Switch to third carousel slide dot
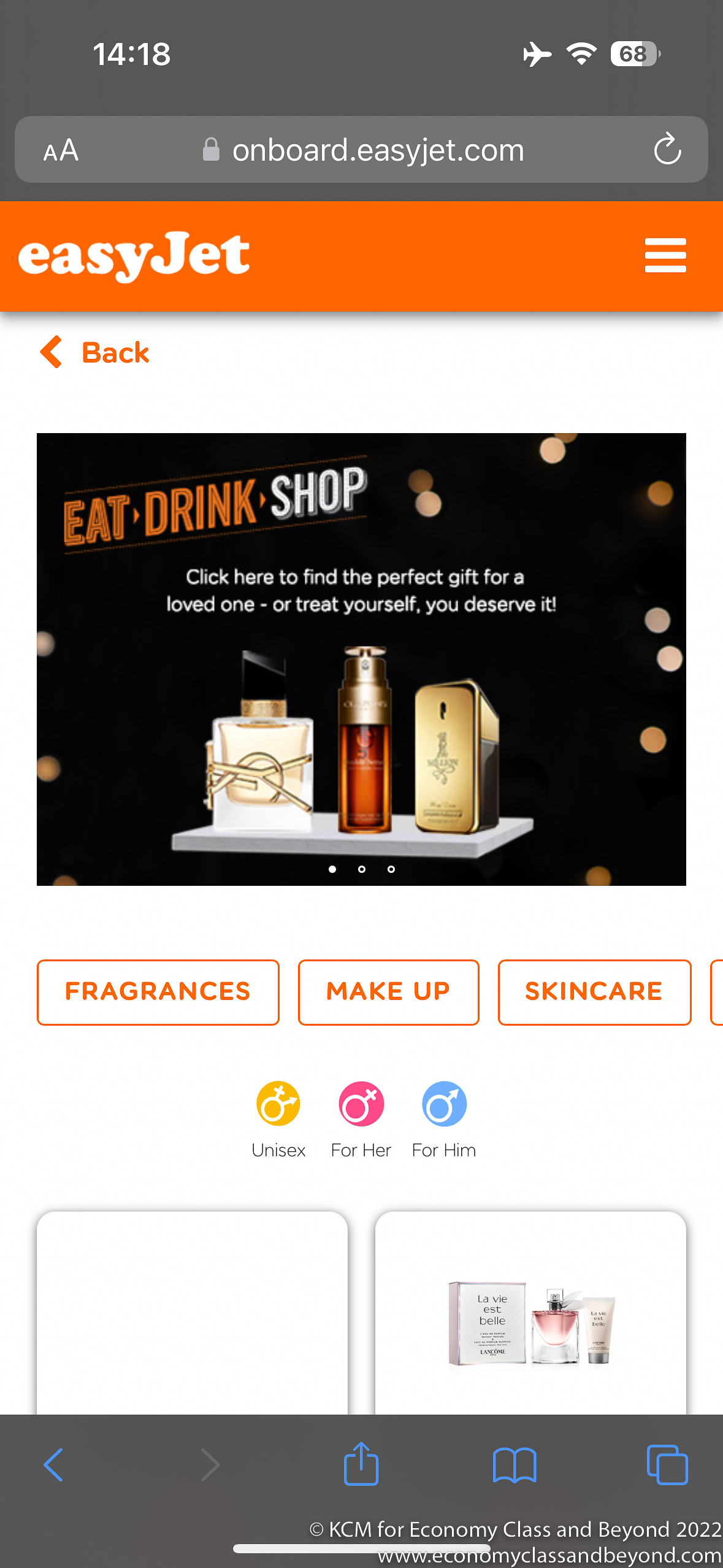This screenshot has width=723, height=1568. click(x=391, y=869)
